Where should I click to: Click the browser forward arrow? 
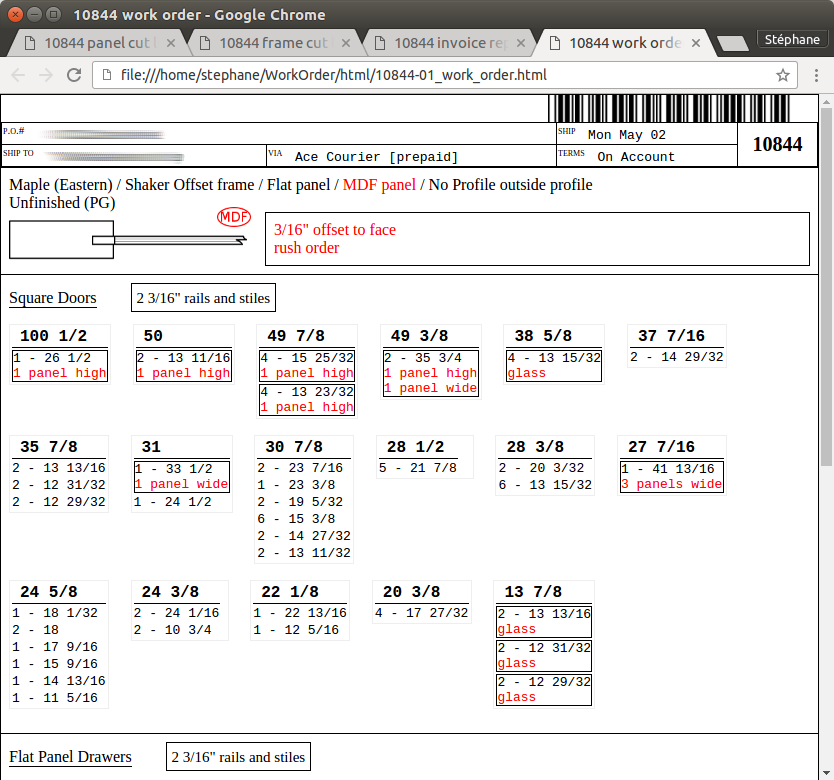[46, 75]
